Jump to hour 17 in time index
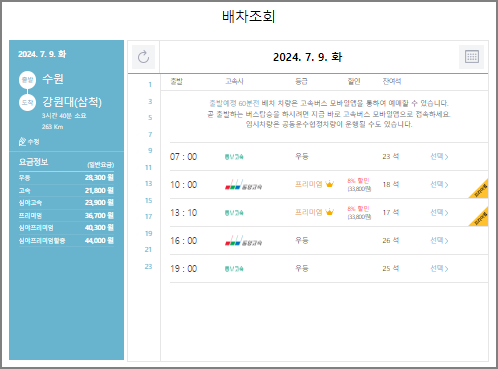Image resolution: width=498 pixels, height=369 pixels. tap(148, 217)
